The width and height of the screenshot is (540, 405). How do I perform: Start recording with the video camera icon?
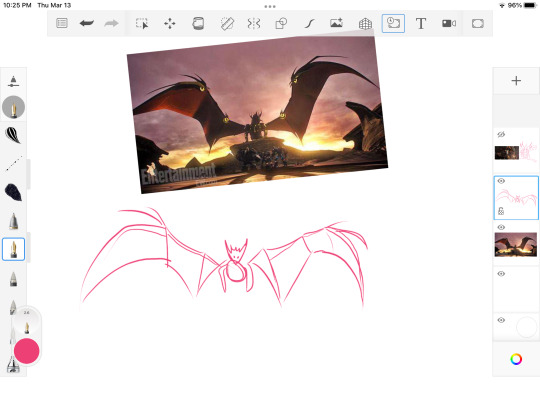tap(449, 23)
